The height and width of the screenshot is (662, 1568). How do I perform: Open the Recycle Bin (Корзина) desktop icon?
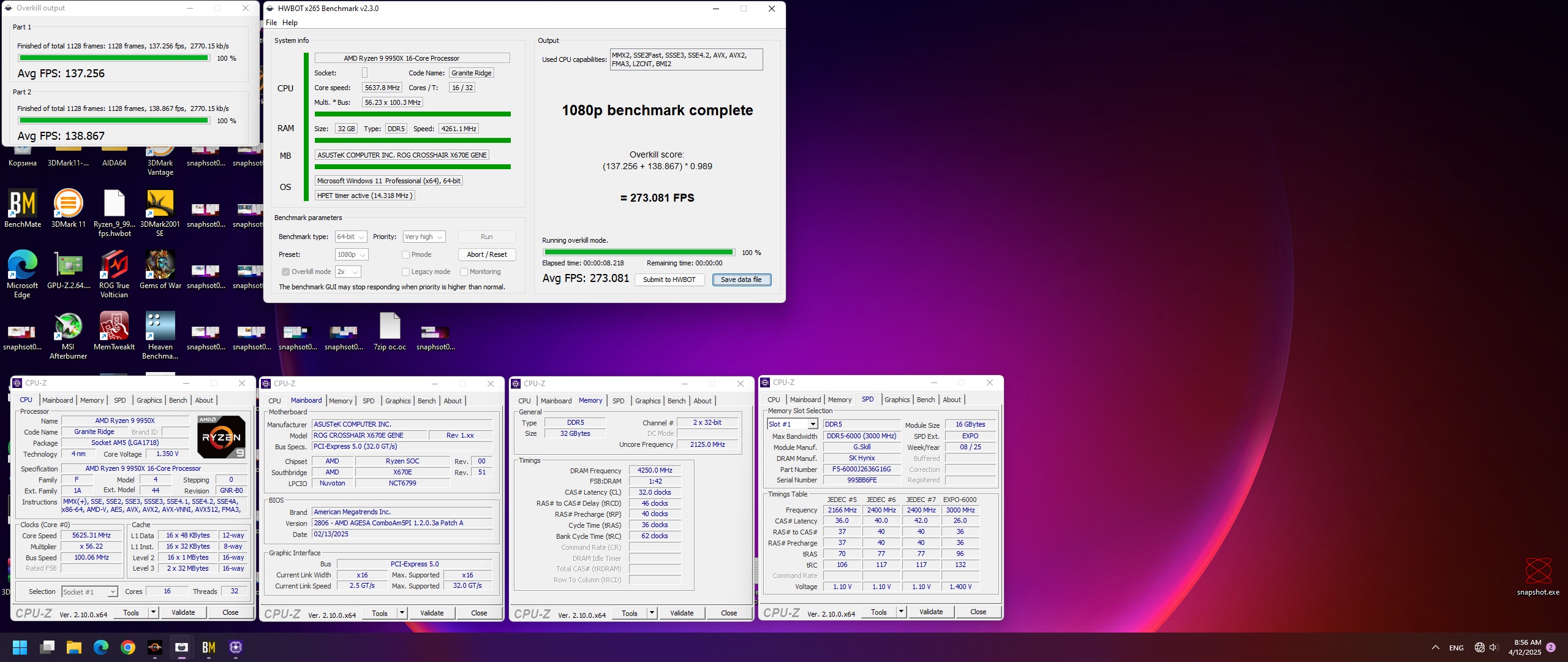[x=23, y=157]
